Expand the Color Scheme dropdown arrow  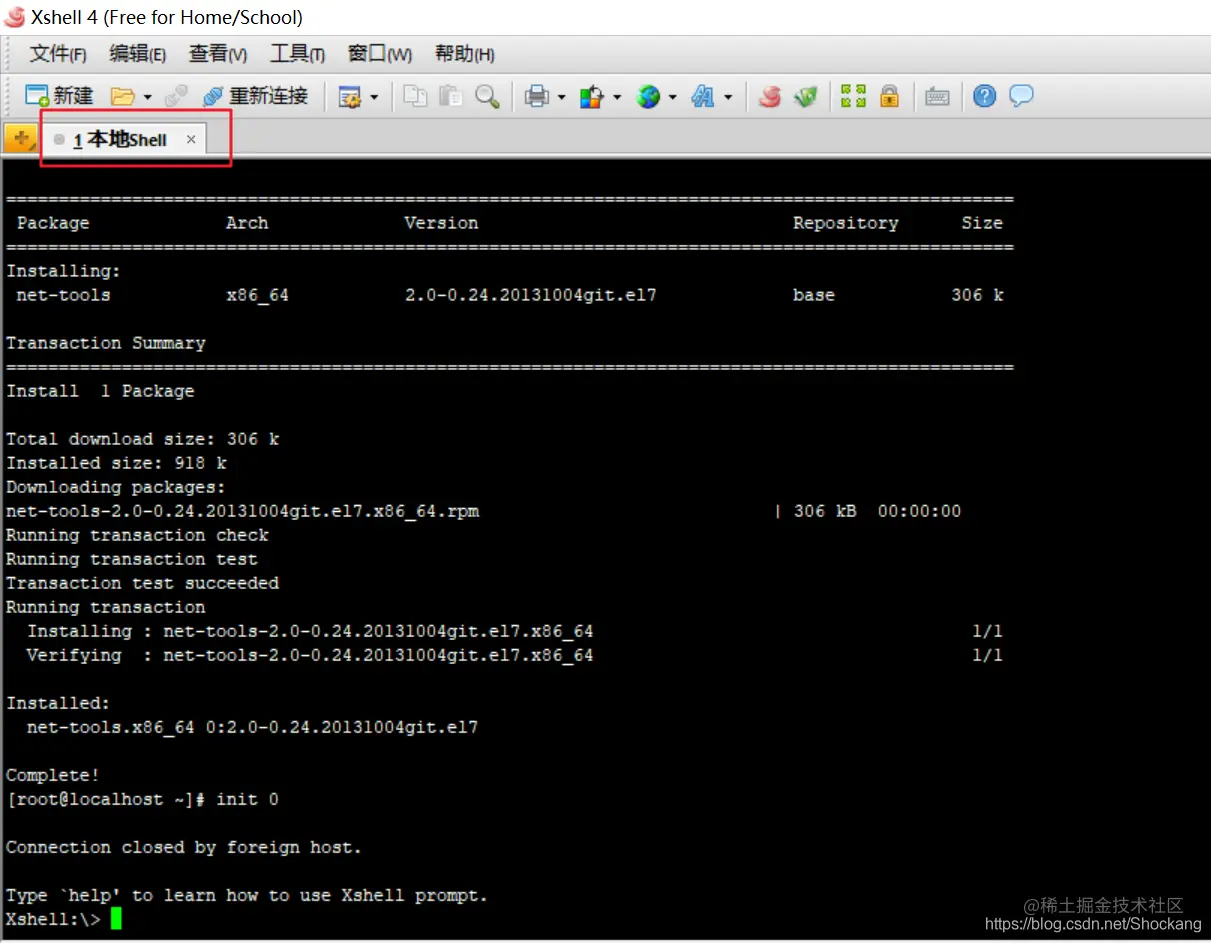617,97
